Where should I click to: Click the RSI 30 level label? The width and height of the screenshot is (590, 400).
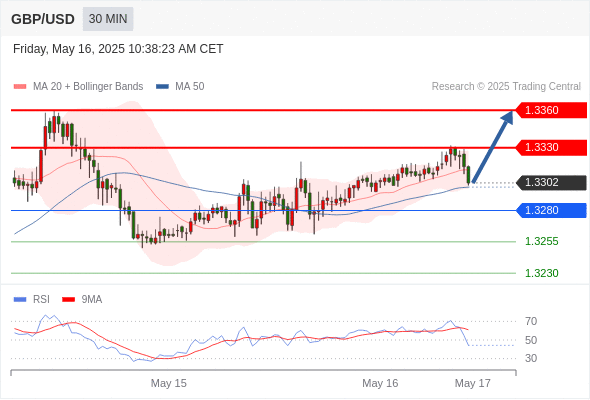coord(531,358)
